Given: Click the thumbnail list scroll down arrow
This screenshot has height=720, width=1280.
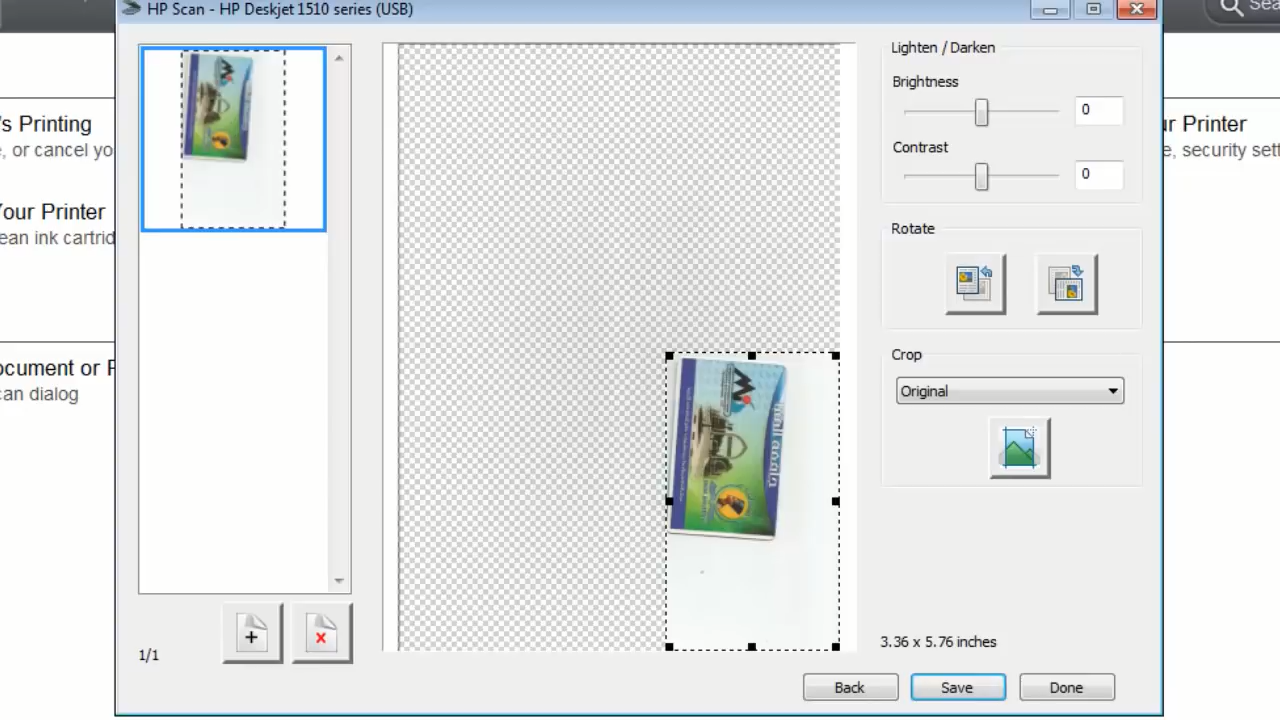Looking at the screenshot, I should (339, 581).
